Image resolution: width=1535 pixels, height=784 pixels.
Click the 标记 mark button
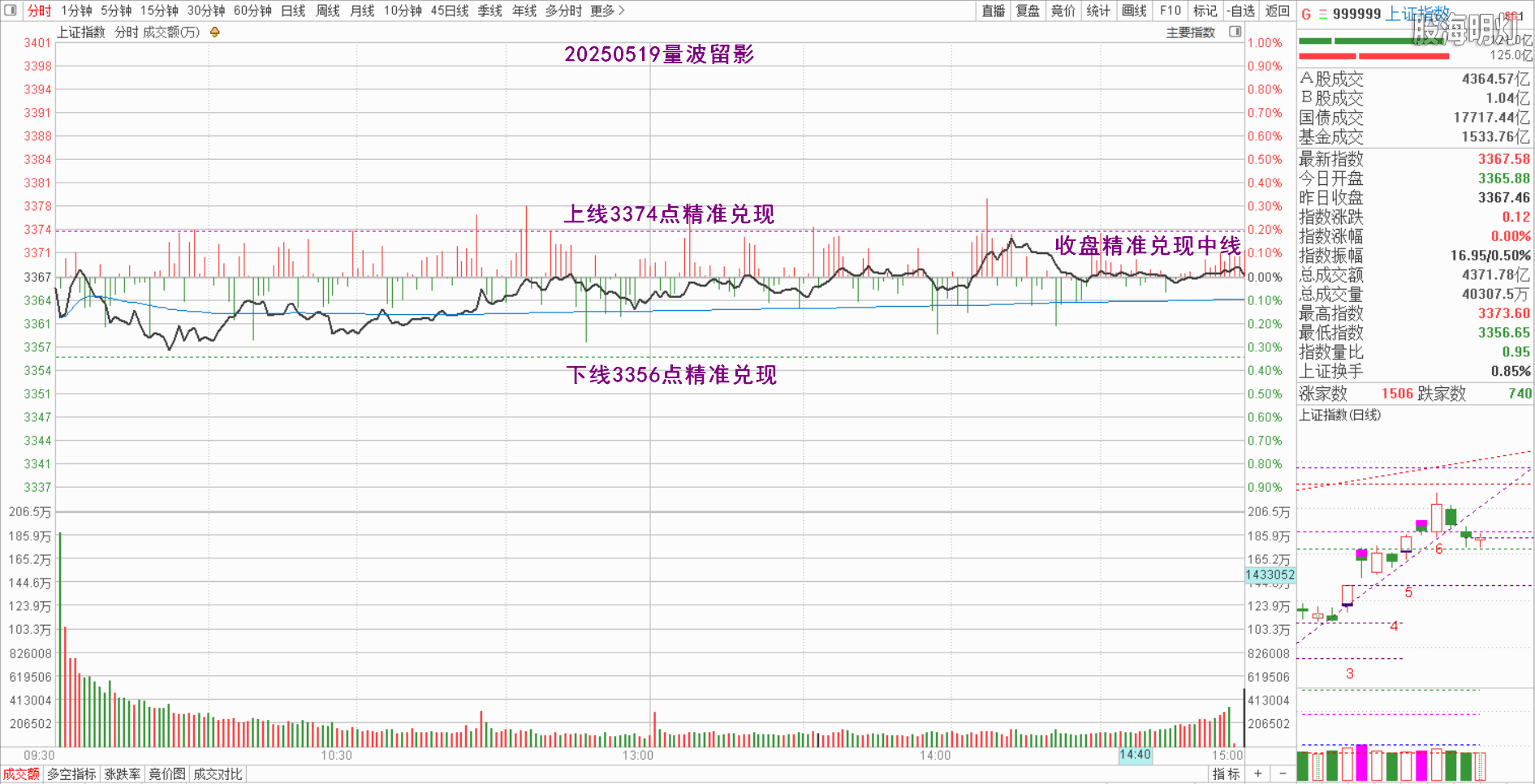[1205, 11]
